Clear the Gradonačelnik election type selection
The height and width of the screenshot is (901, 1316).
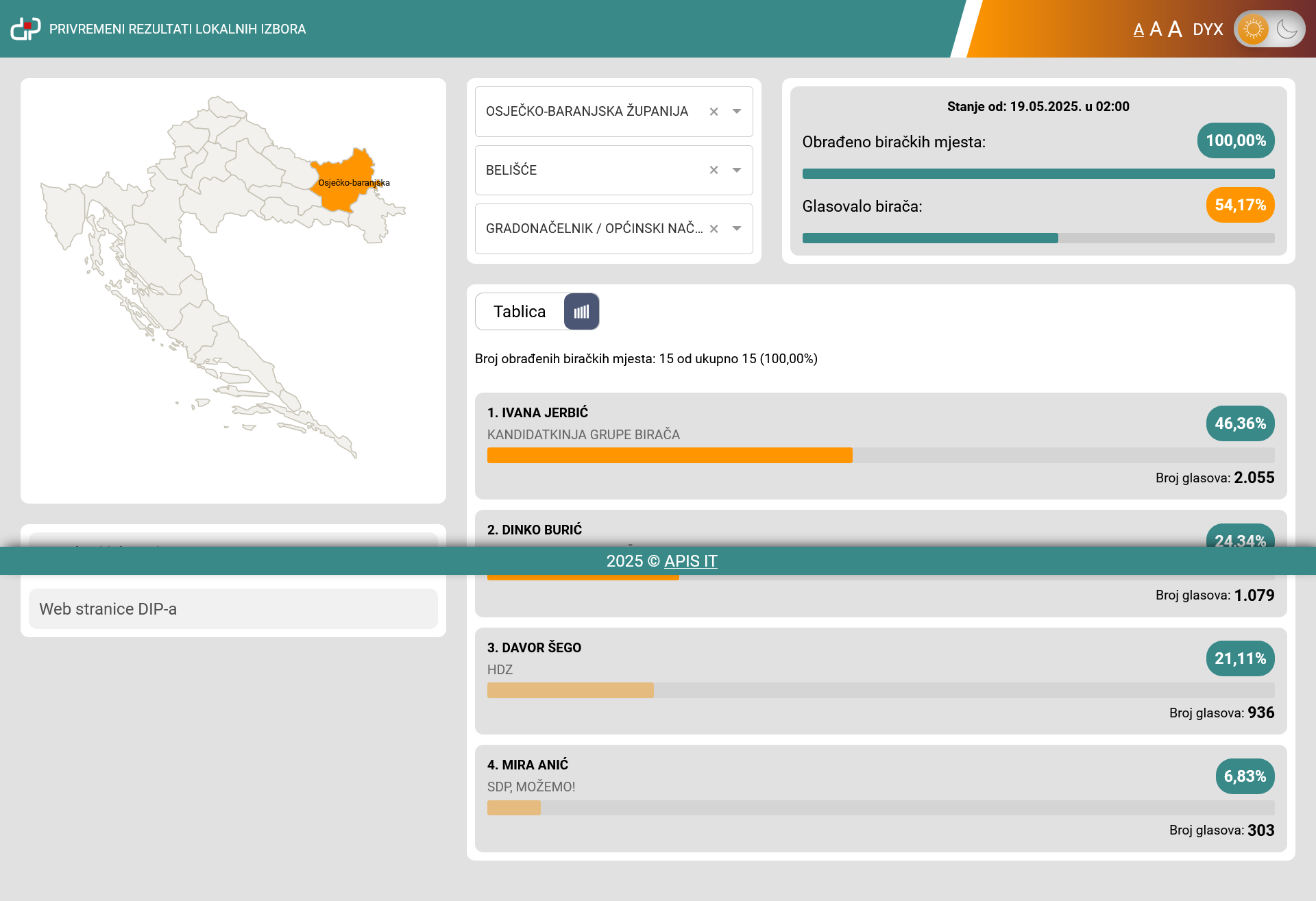click(714, 229)
